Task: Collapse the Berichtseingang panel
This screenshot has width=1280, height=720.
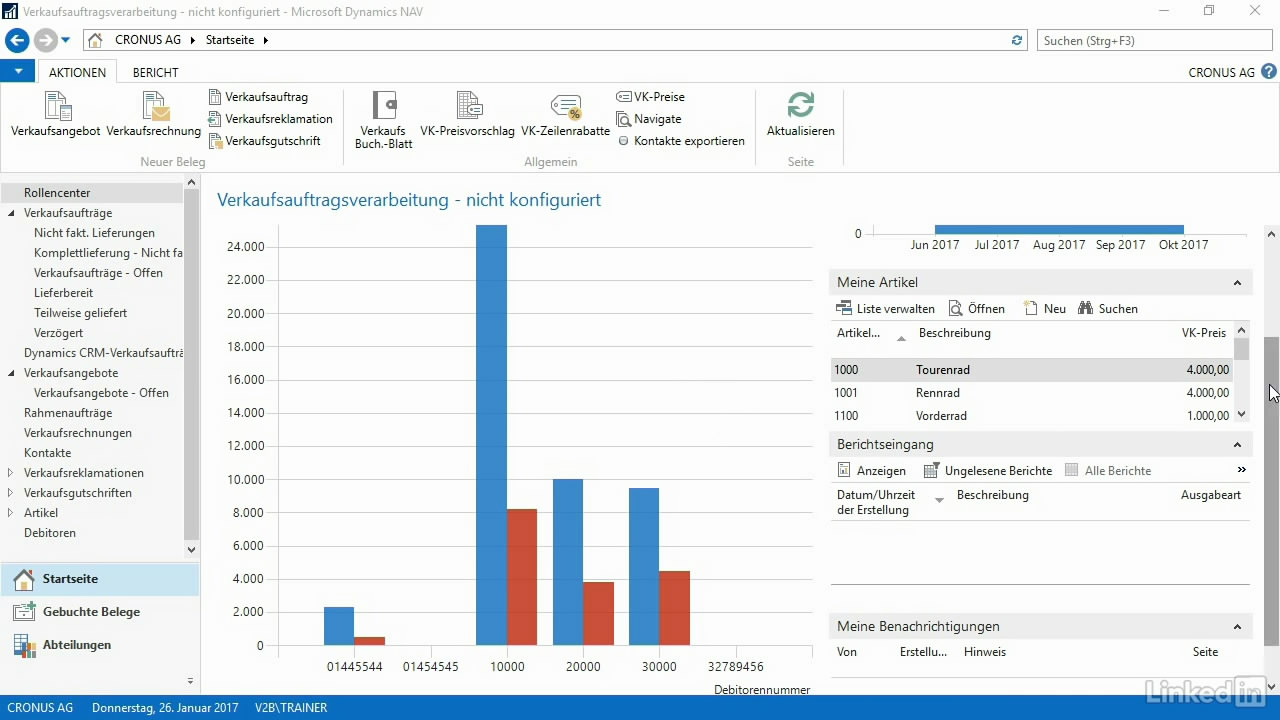Action: coord(1237,445)
